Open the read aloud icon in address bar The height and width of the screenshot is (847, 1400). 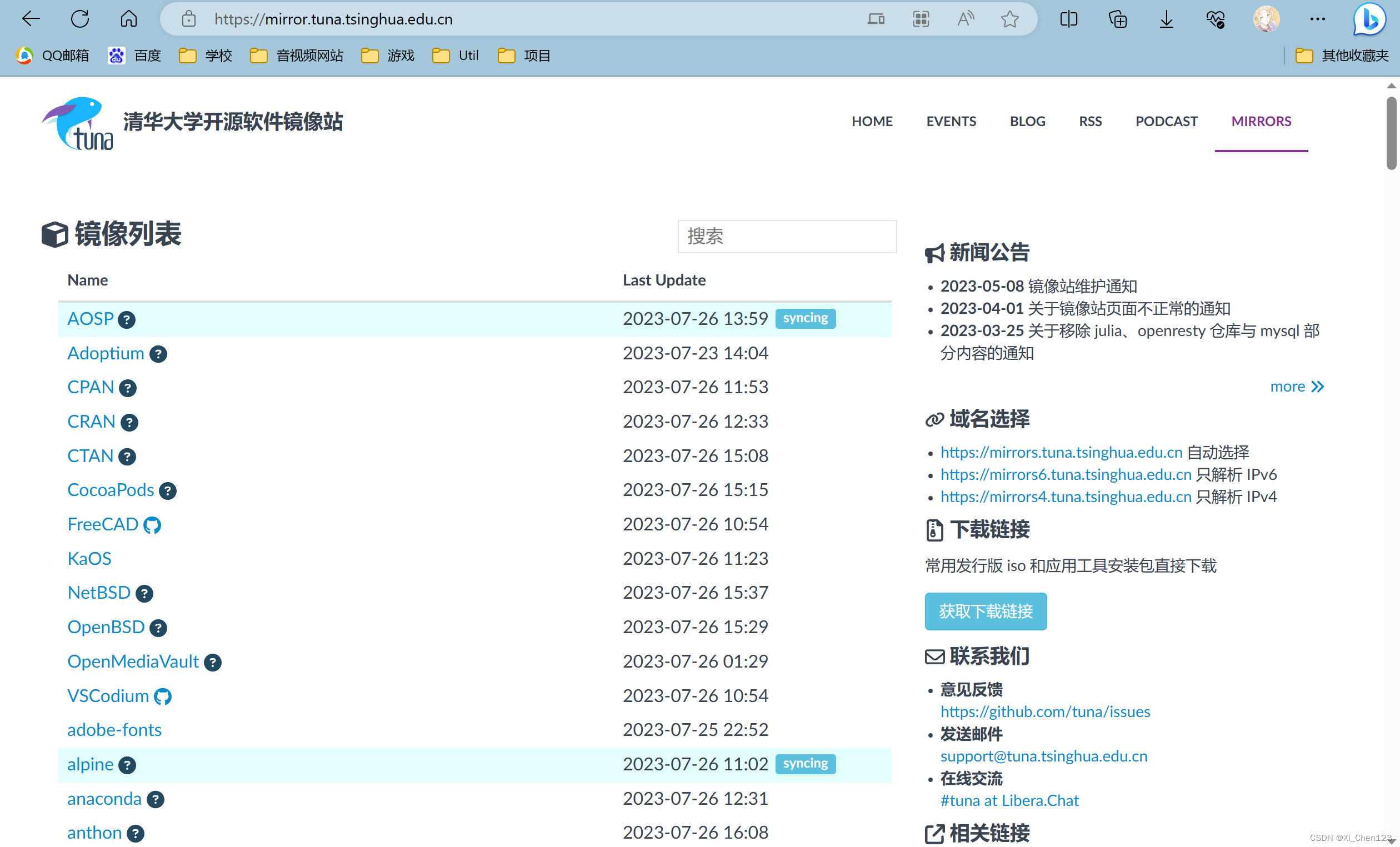coord(966,19)
